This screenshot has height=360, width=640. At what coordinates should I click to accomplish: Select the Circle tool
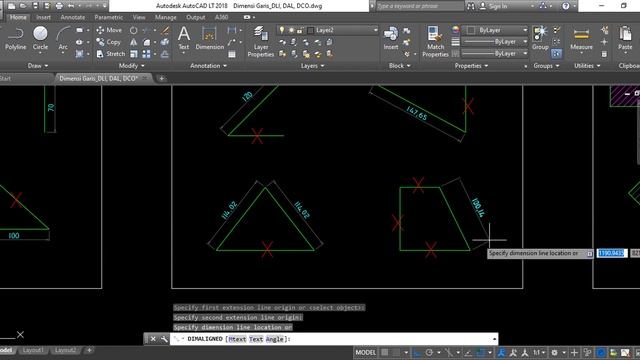pos(40,38)
